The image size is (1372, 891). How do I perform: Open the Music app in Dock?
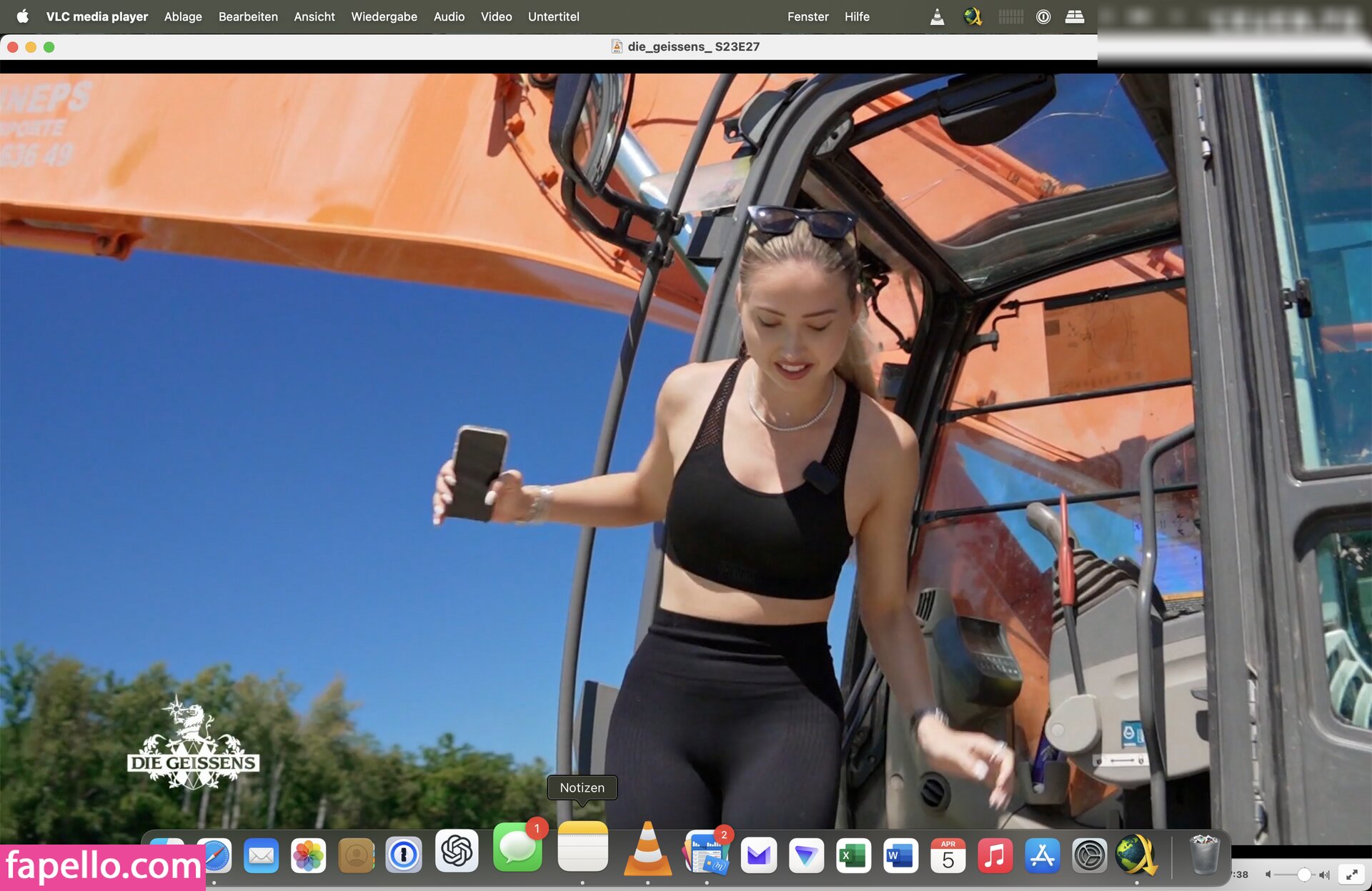995,855
